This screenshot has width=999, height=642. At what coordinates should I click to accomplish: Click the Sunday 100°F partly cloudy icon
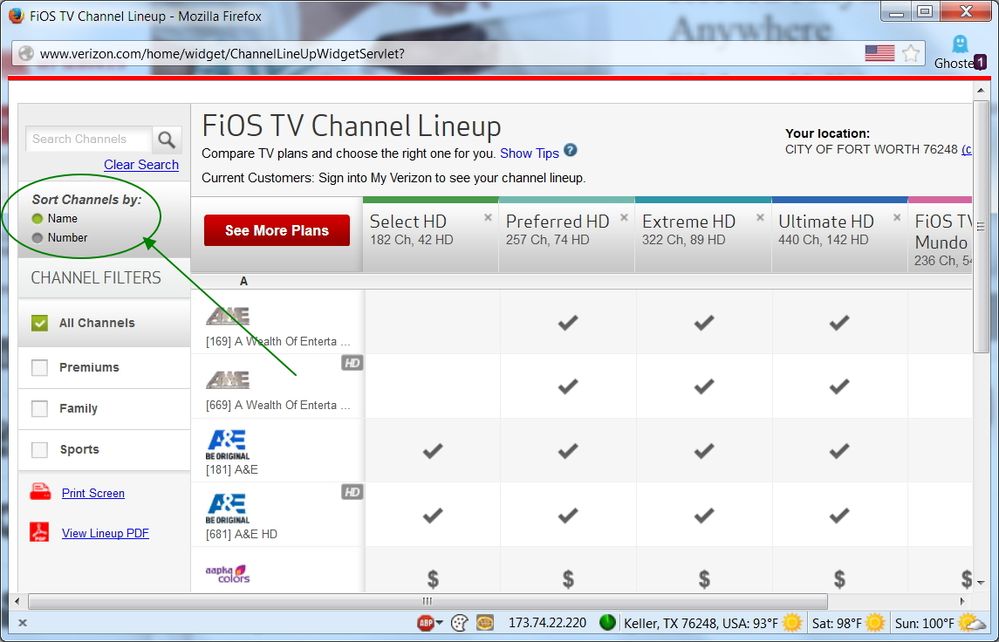tap(972, 622)
